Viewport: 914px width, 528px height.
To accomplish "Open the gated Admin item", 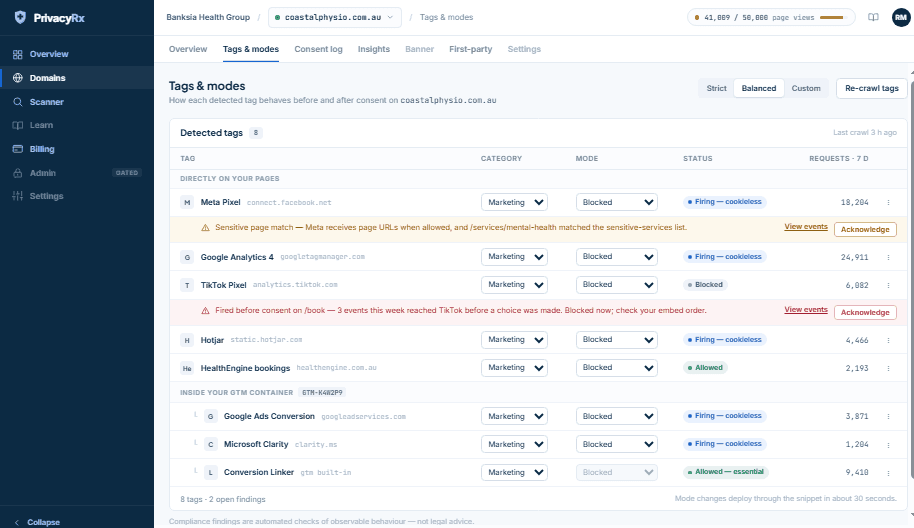I will click(77, 173).
